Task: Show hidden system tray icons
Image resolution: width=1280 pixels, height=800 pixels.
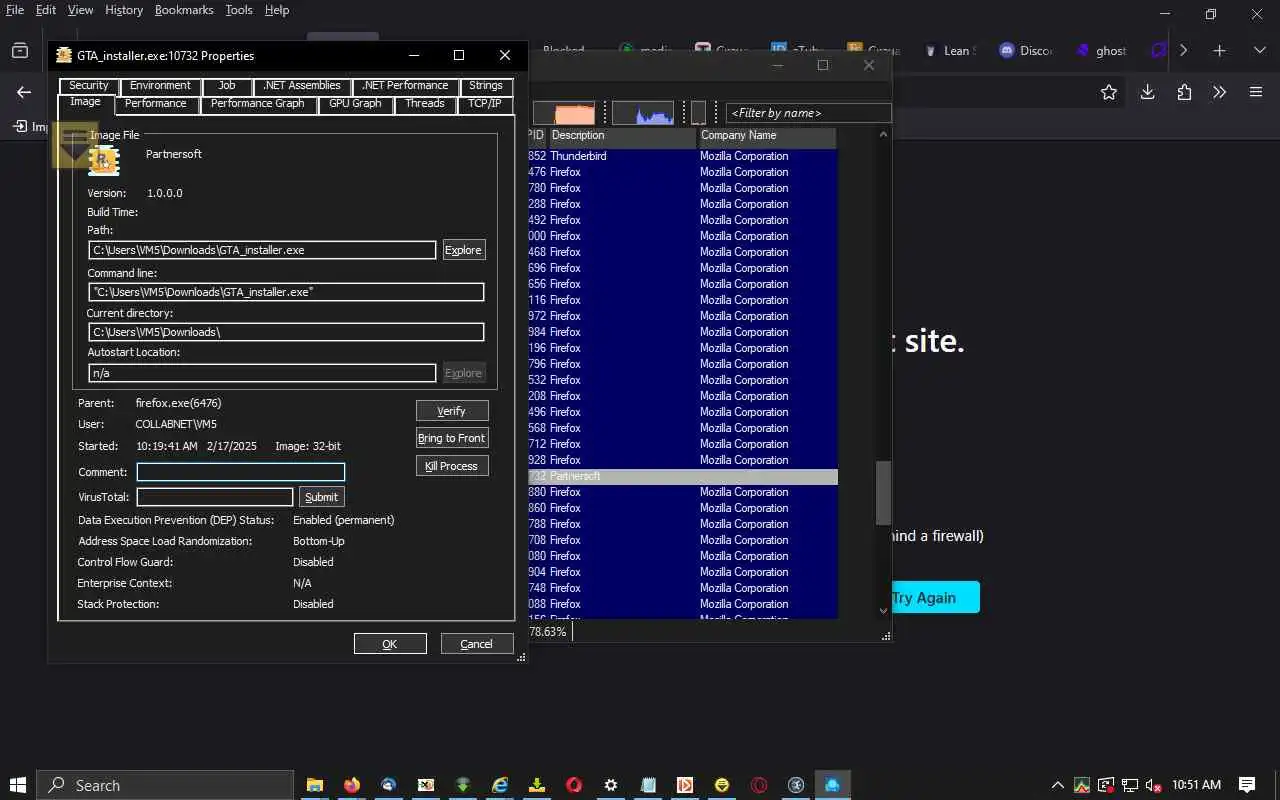Action: pyautogui.click(x=1057, y=785)
